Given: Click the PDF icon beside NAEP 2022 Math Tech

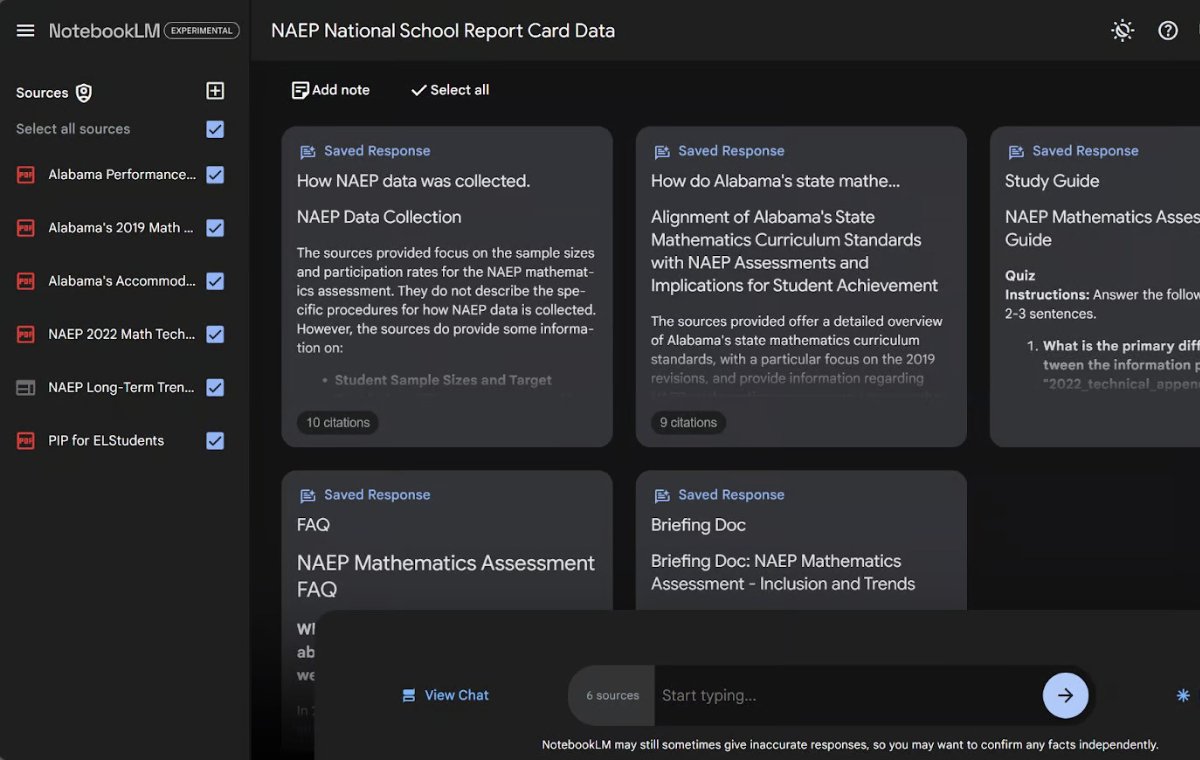Looking at the screenshot, I should [x=28, y=334].
